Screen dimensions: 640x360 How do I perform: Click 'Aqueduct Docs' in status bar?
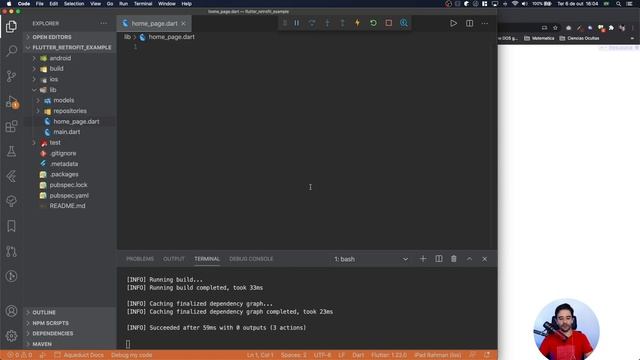coord(79,356)
